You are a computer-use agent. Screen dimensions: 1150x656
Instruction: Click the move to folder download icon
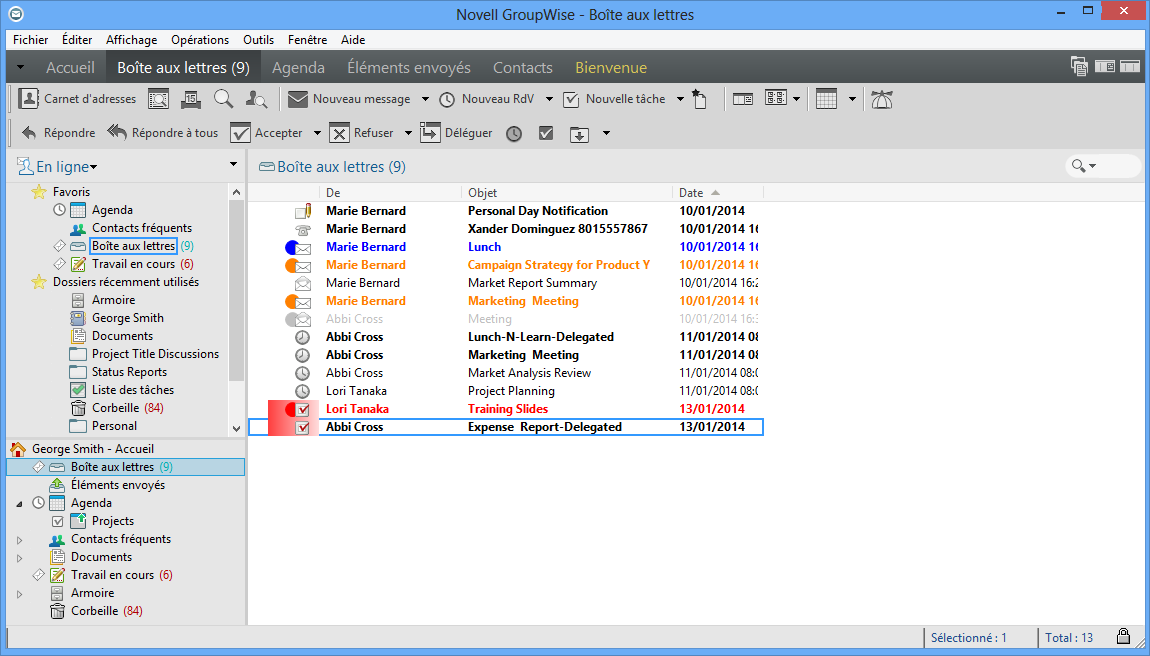(579, 134)
